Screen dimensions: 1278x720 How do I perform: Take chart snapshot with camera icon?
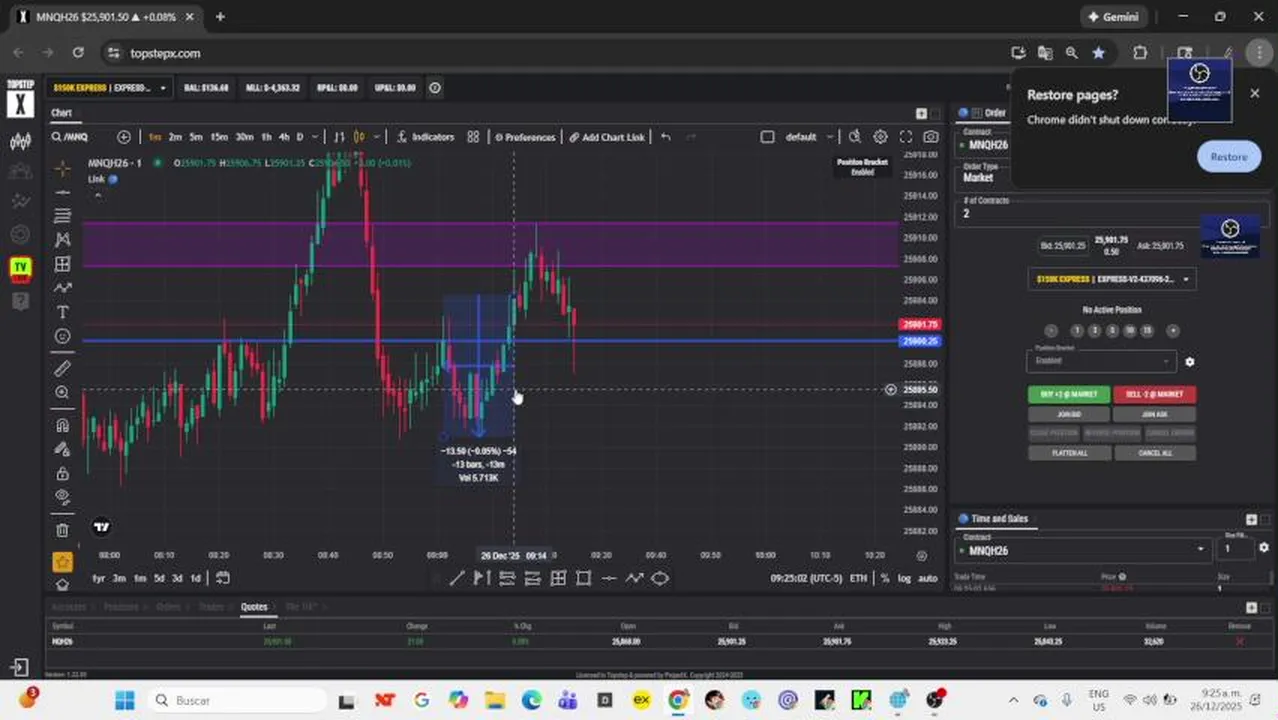pos(931,137)
